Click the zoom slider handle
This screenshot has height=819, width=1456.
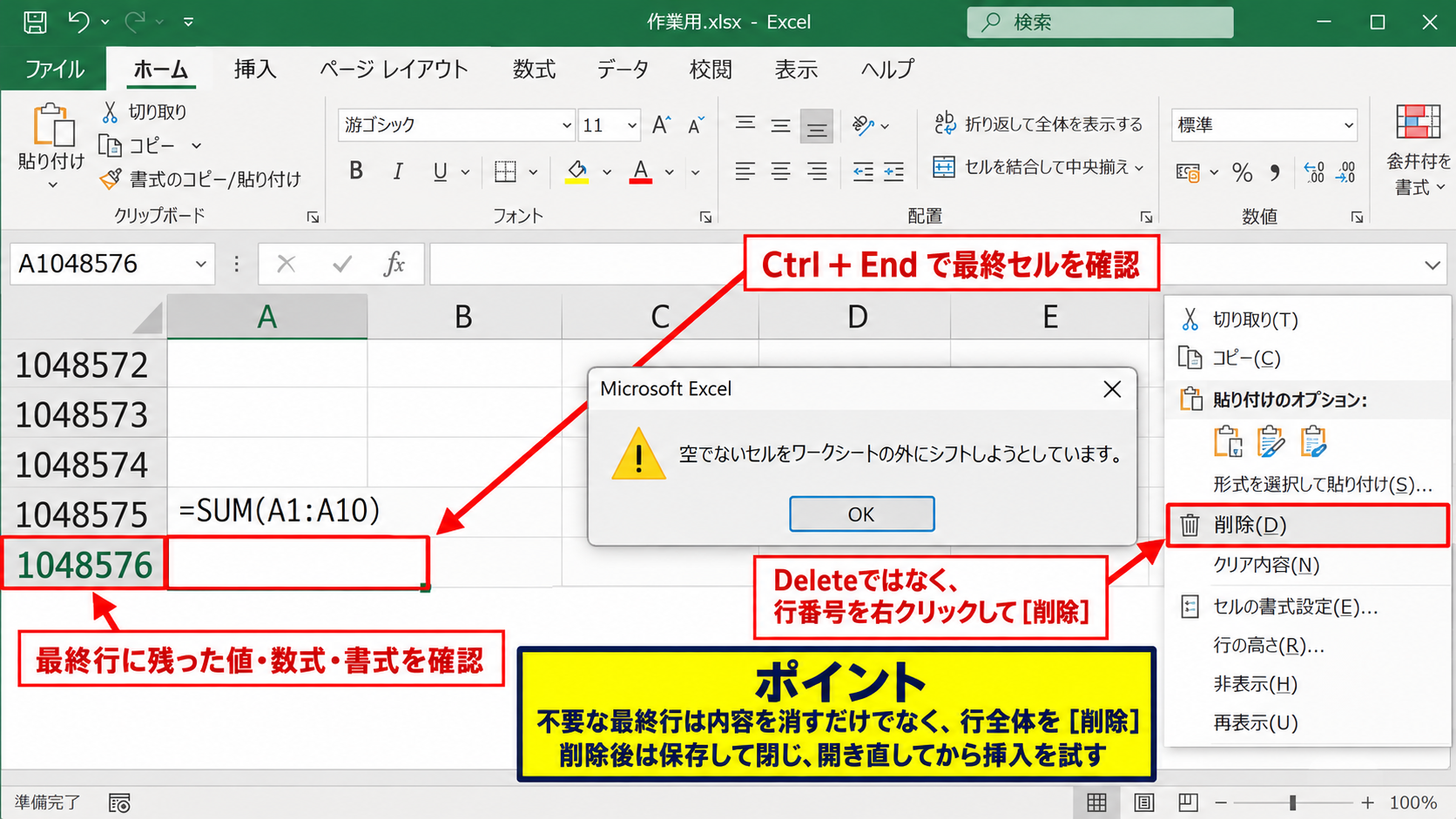click(1293, 802)
